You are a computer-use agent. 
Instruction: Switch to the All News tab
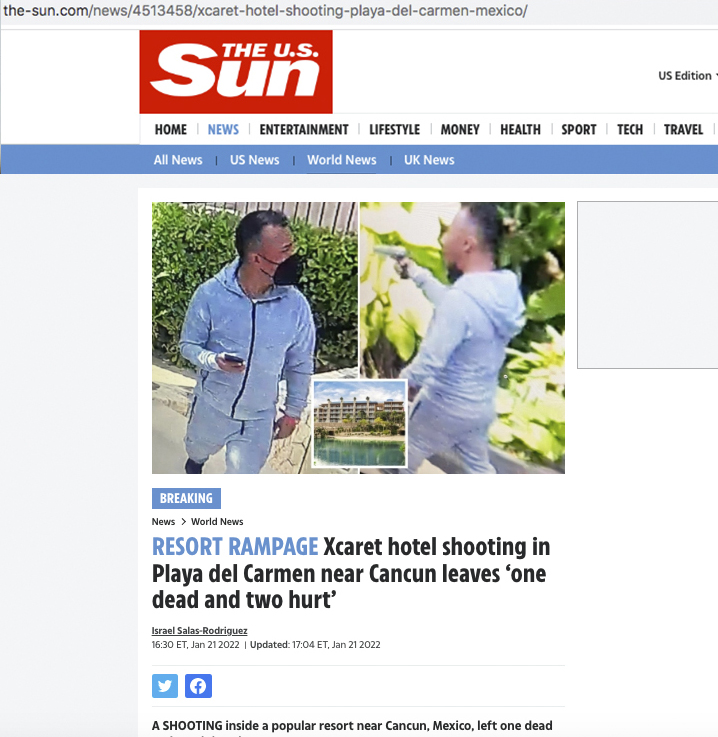178,160
